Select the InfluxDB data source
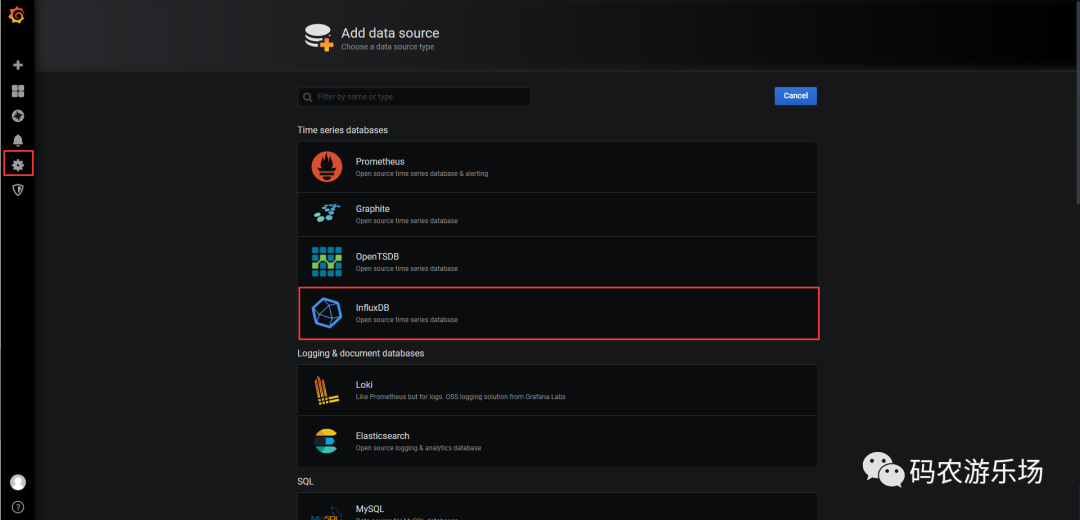Viewport: 1080px width, 520px height. click(557, 313)
